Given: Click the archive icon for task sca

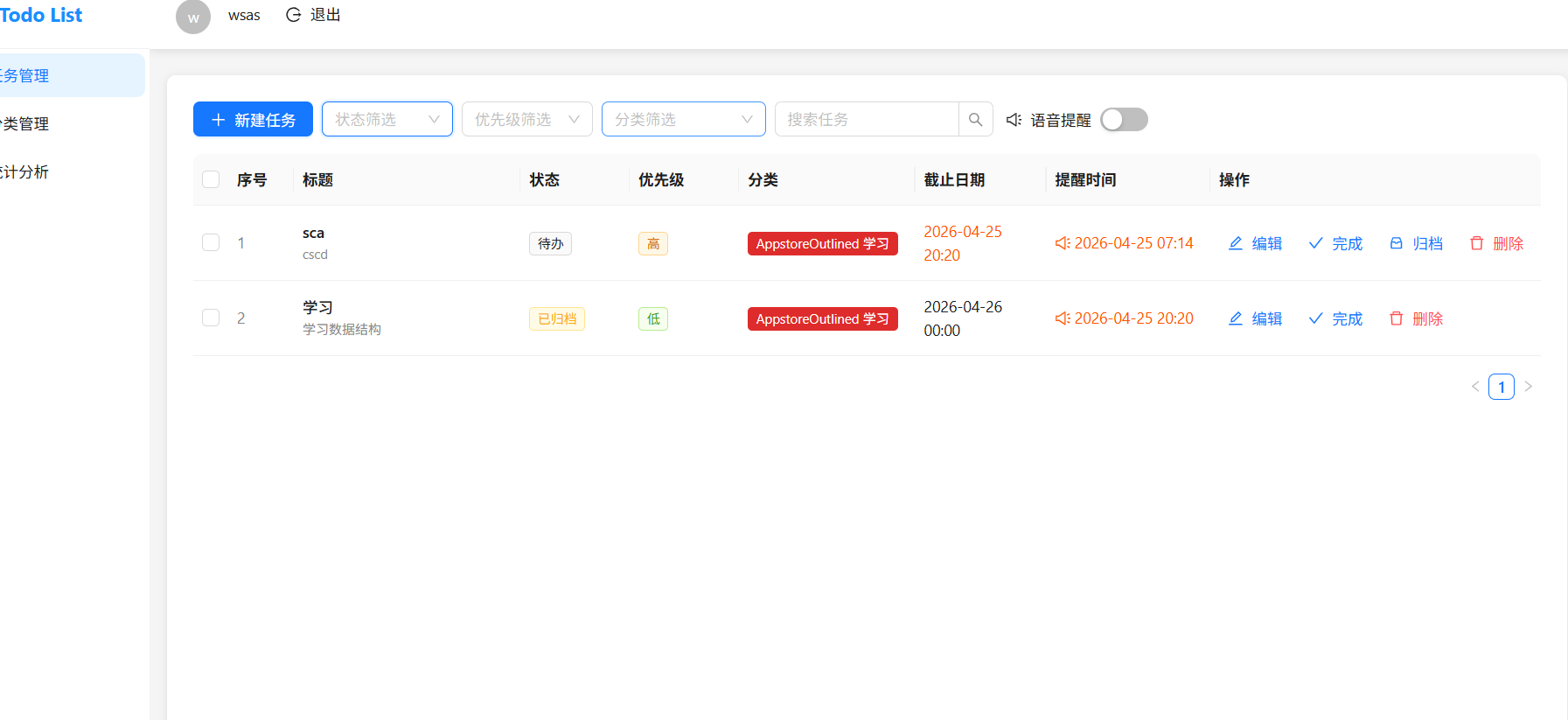Looking at the screenshot, I should 1397,243.
